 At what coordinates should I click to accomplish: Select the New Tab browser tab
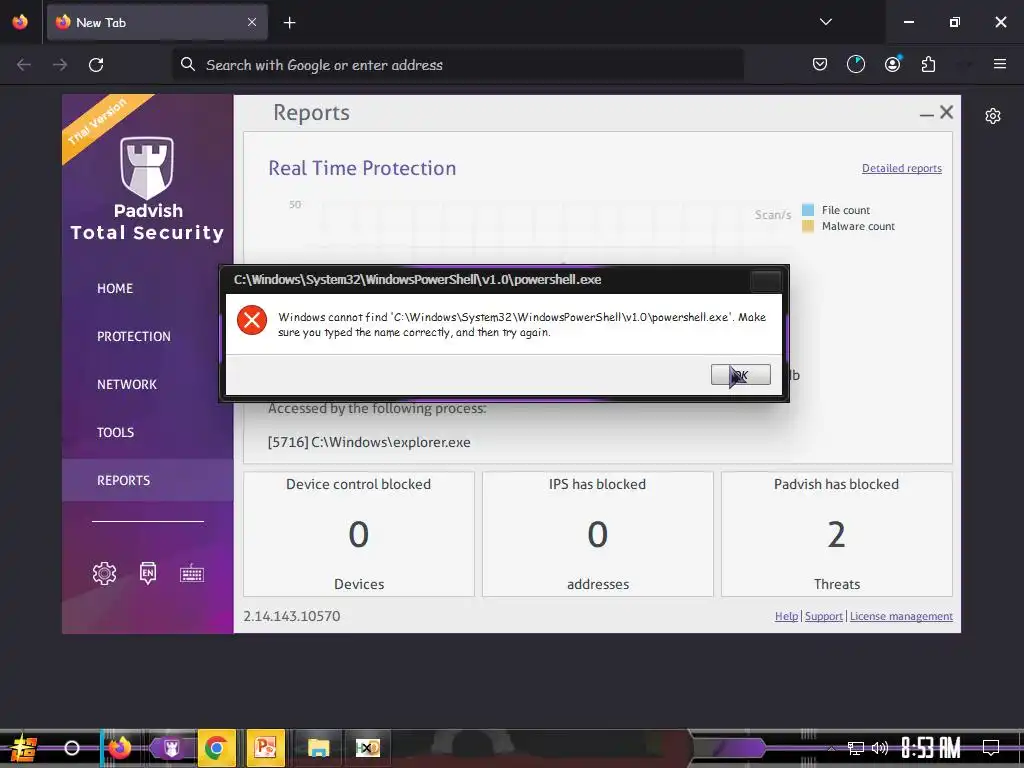pos(157,22)
